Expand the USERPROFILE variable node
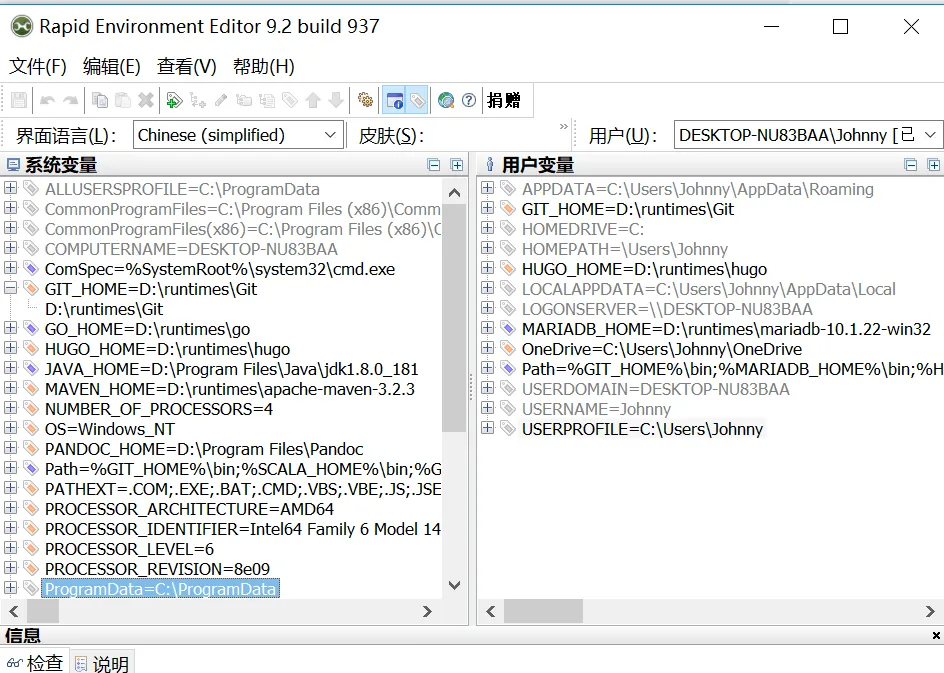The width and height of the screenshot is (944, 673). click(x=488, y=428)
